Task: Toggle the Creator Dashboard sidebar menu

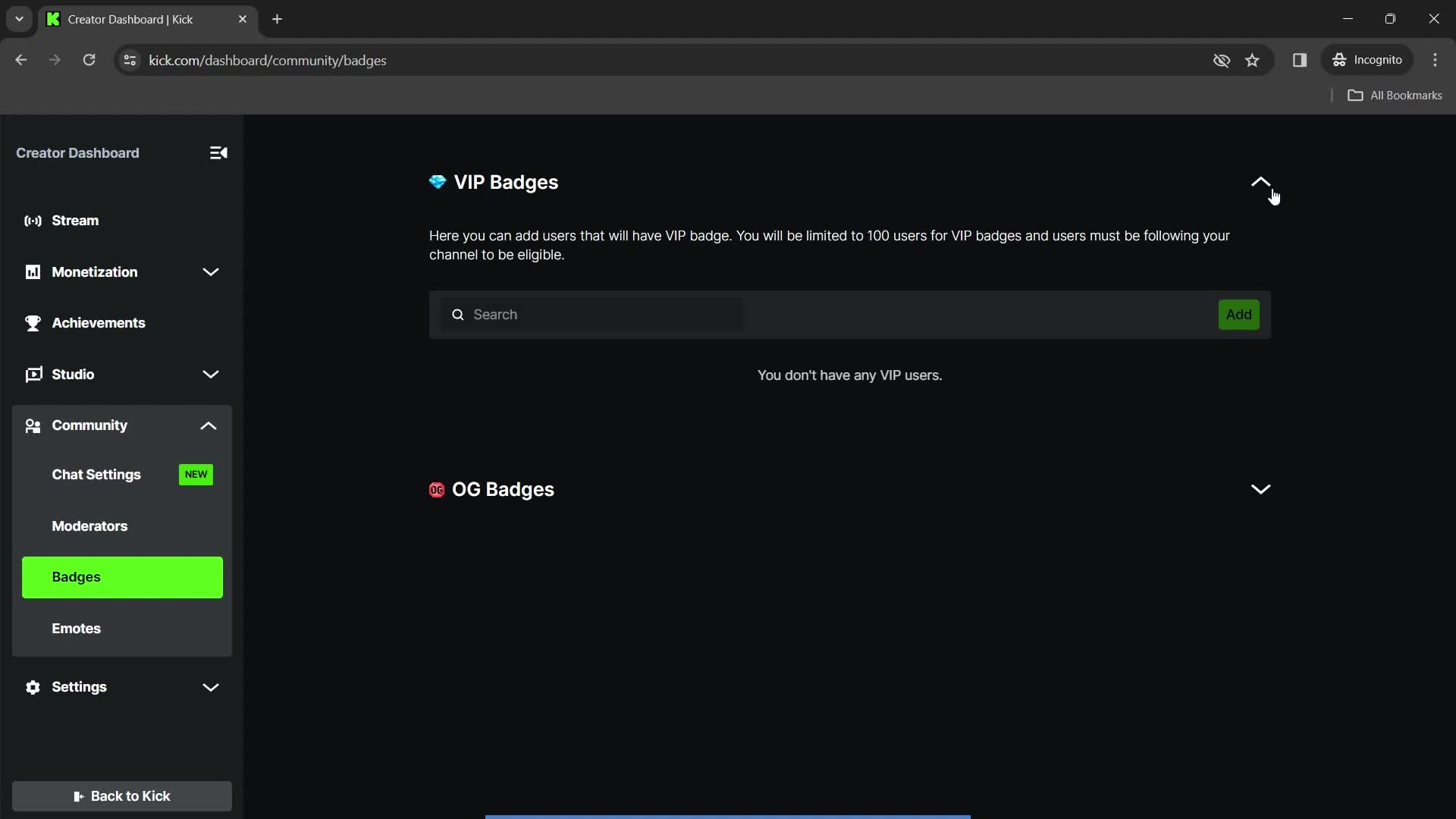Action: [219, 152]
